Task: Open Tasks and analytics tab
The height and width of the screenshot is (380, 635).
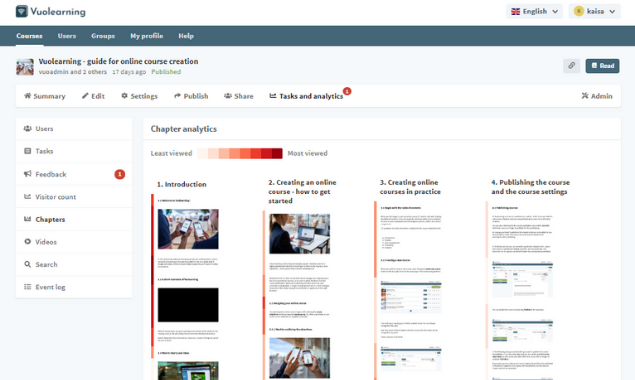Action: click(x=306, y=96)
